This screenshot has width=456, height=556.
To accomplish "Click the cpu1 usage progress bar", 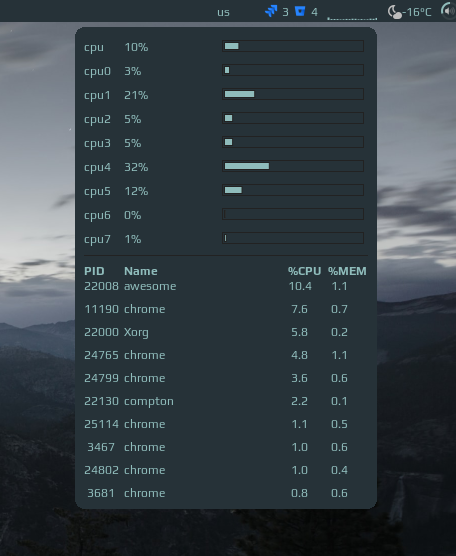I will 293,94.
